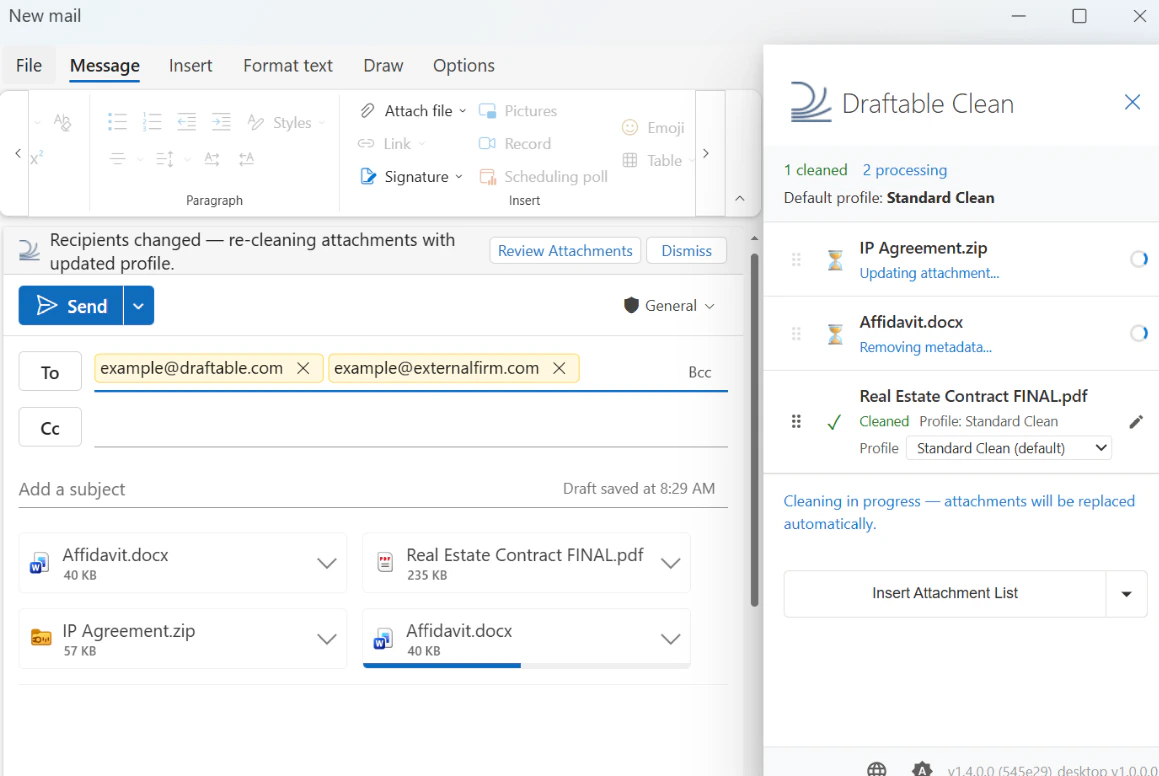Edit Real Estate Contract with pencil icon
This screenshot has height=776, width=1159.
(1136, 422)
